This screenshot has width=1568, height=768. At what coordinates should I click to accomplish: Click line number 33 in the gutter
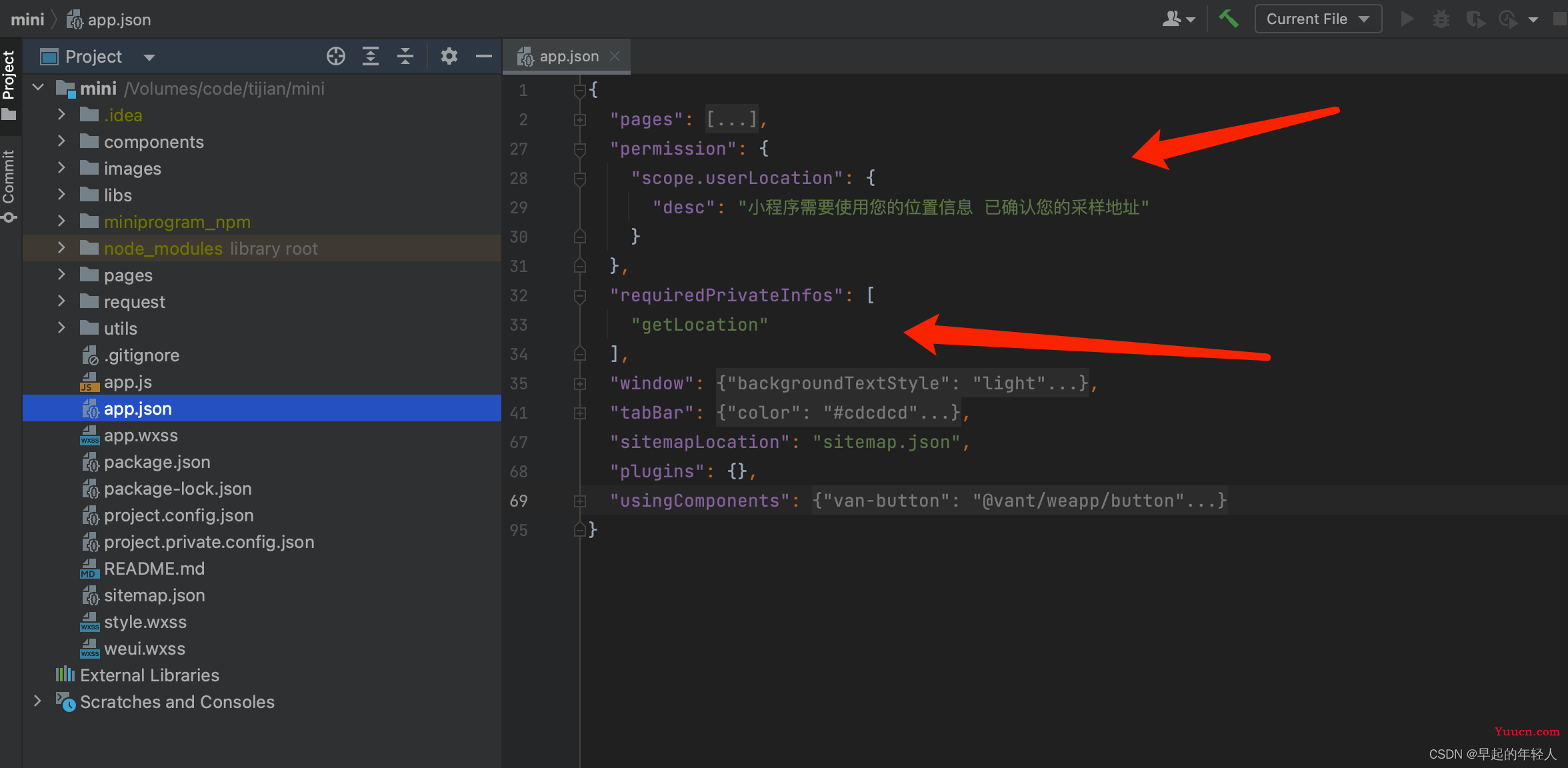(x=519, y=325)
